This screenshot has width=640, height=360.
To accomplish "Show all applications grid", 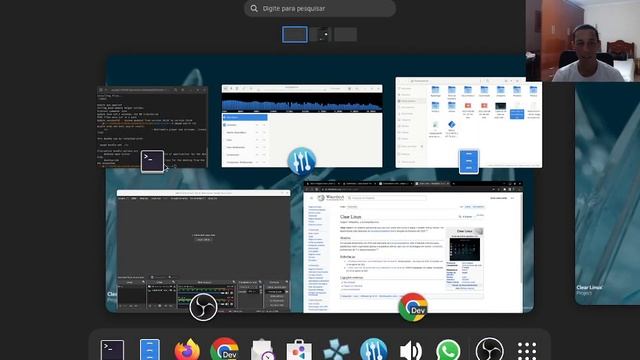I will tap(527, 351).
